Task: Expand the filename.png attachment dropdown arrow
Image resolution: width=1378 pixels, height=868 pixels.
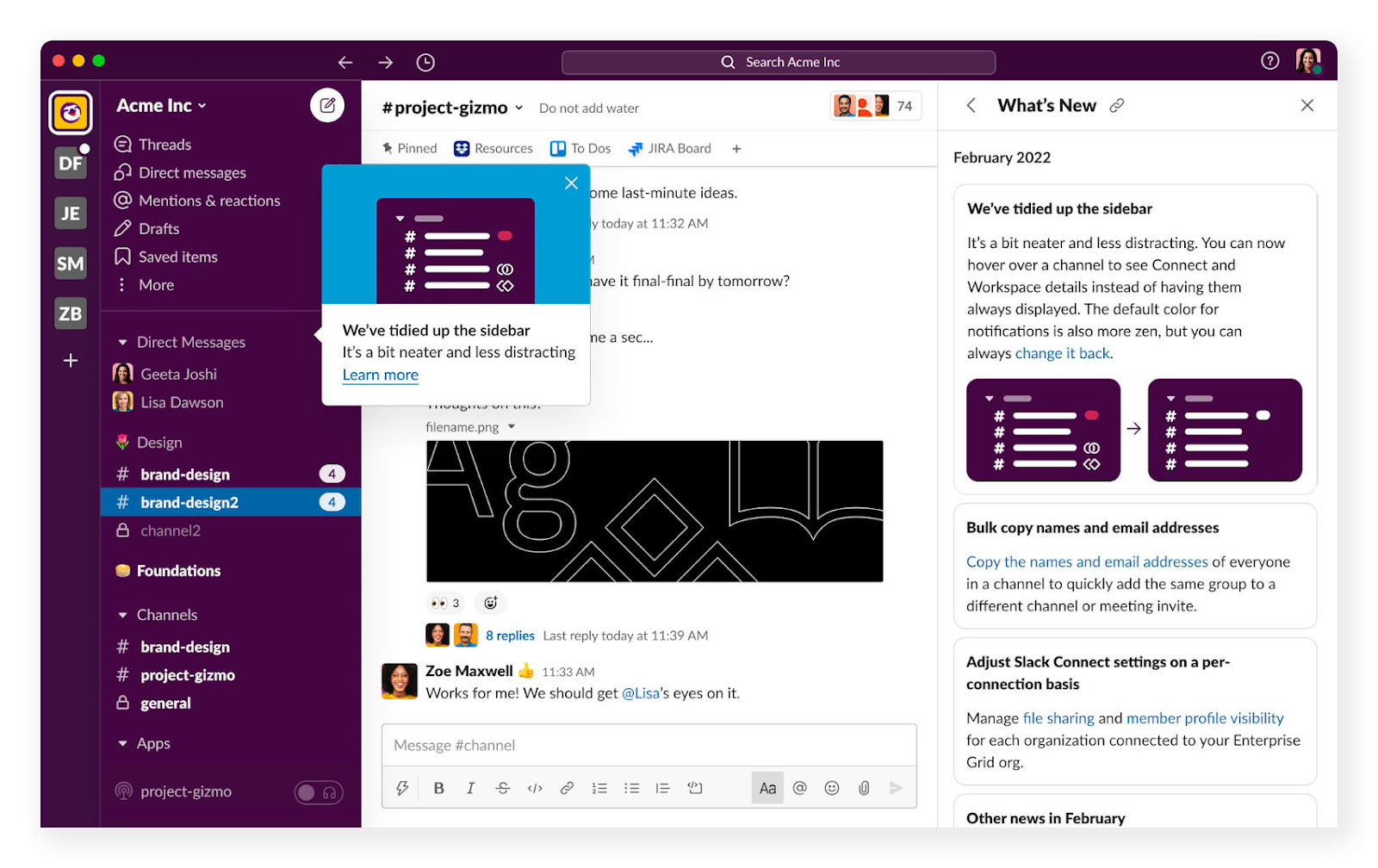Action: [x=512, y=427]
